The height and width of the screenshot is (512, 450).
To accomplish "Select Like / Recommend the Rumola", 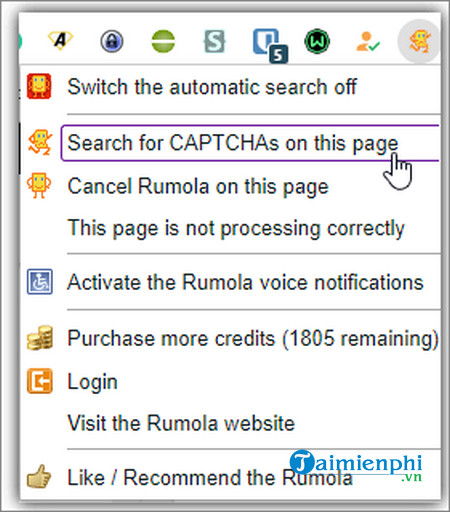I will click(210, 478).
